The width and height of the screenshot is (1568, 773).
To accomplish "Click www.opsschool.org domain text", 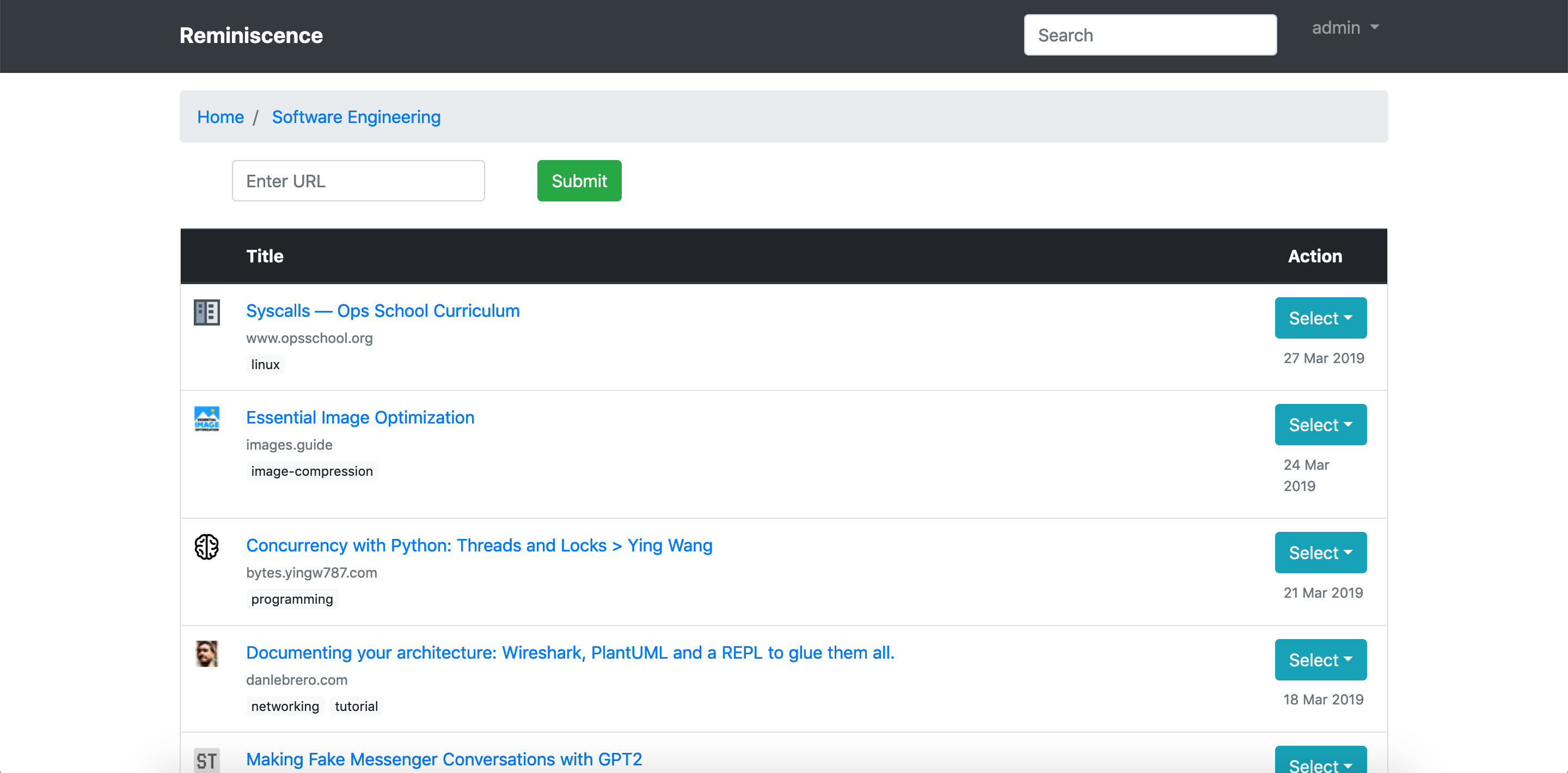I will 309,339.
